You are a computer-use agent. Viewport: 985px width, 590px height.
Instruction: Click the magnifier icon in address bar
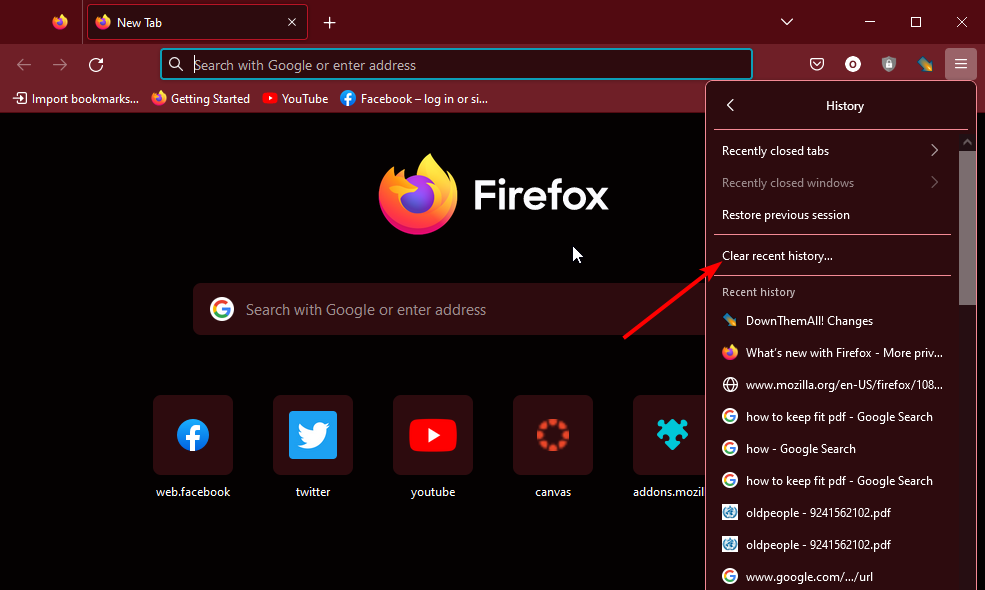[176, 65]
